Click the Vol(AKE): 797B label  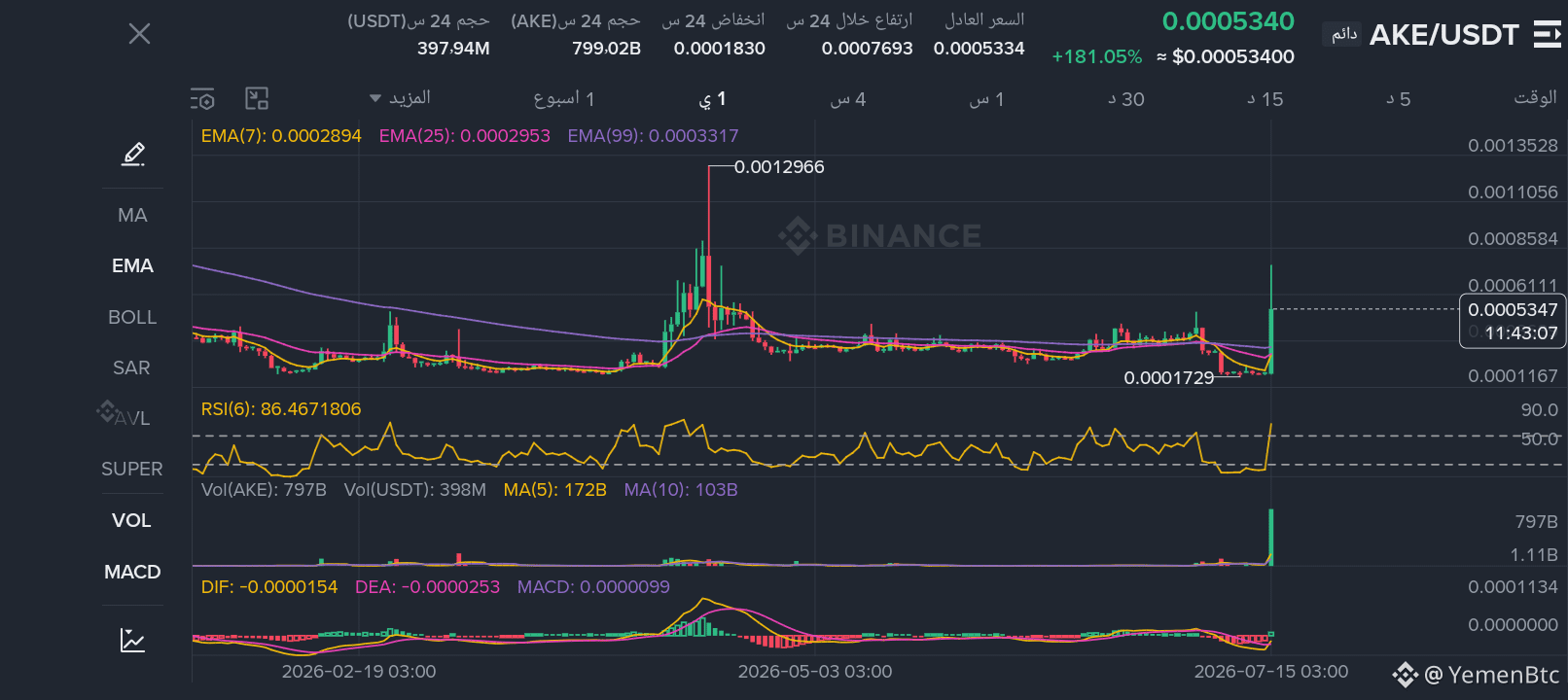coord(264,490)
